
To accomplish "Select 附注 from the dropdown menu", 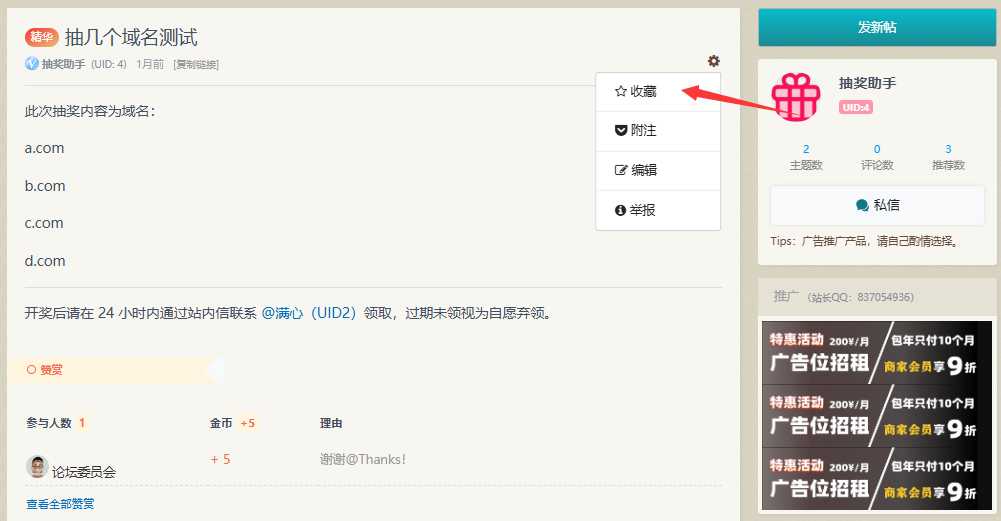I will 658,131.
